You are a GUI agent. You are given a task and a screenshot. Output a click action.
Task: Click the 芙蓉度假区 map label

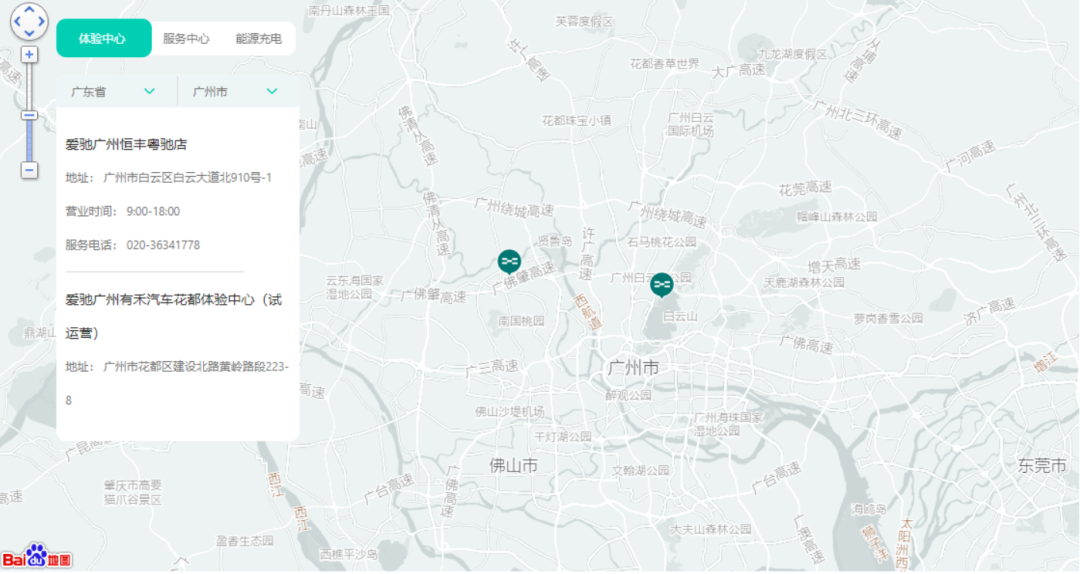pos(584,21)
